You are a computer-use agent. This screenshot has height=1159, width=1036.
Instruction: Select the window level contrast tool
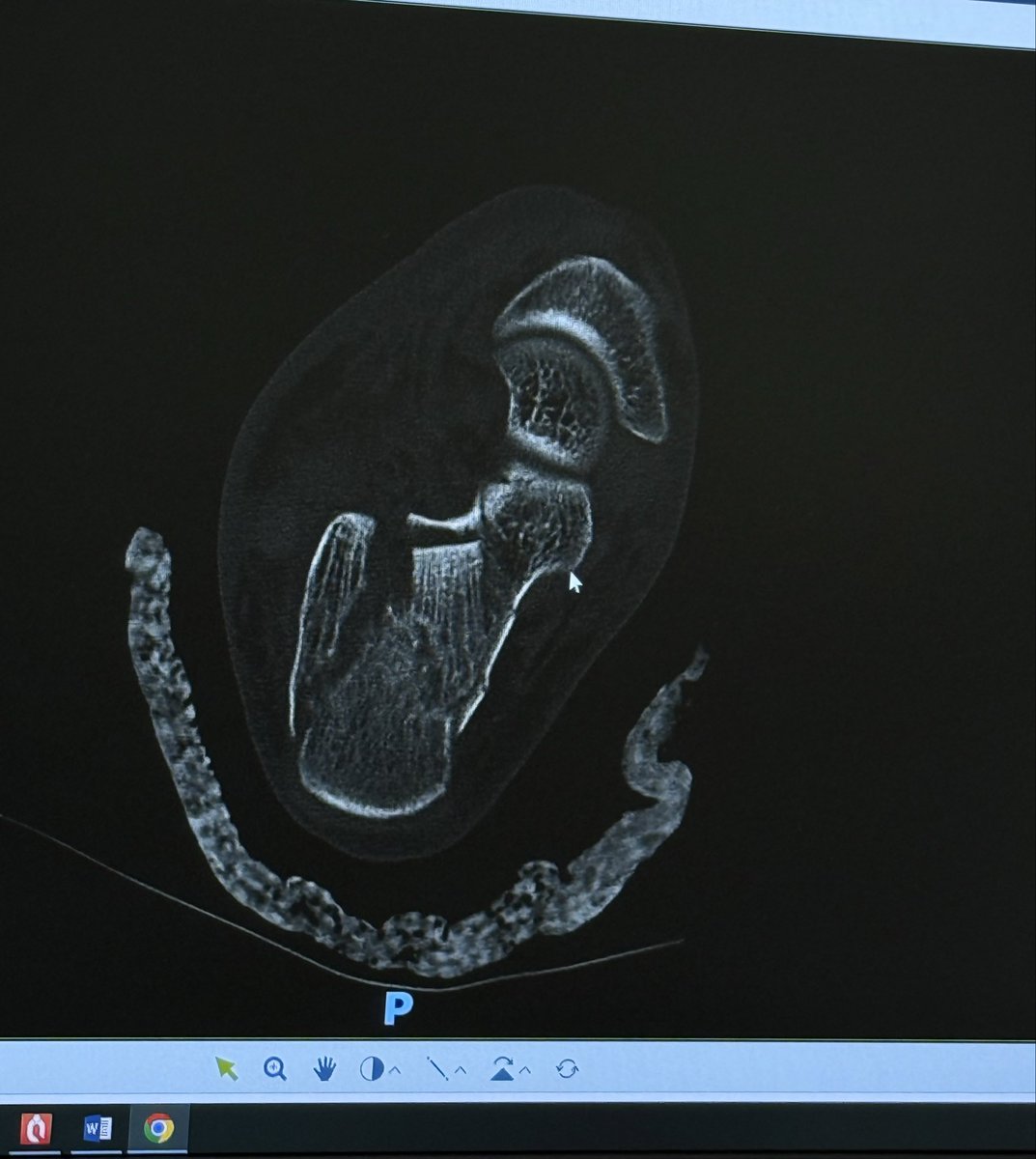coord(370,1069)
